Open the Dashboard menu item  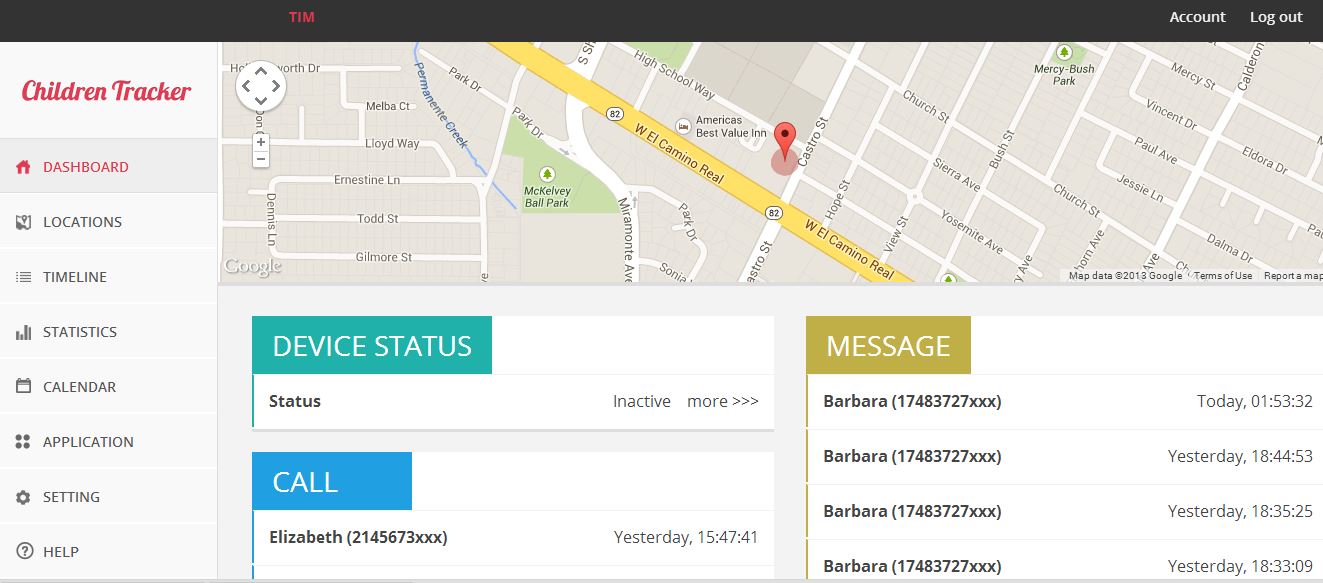pos(108,167)
